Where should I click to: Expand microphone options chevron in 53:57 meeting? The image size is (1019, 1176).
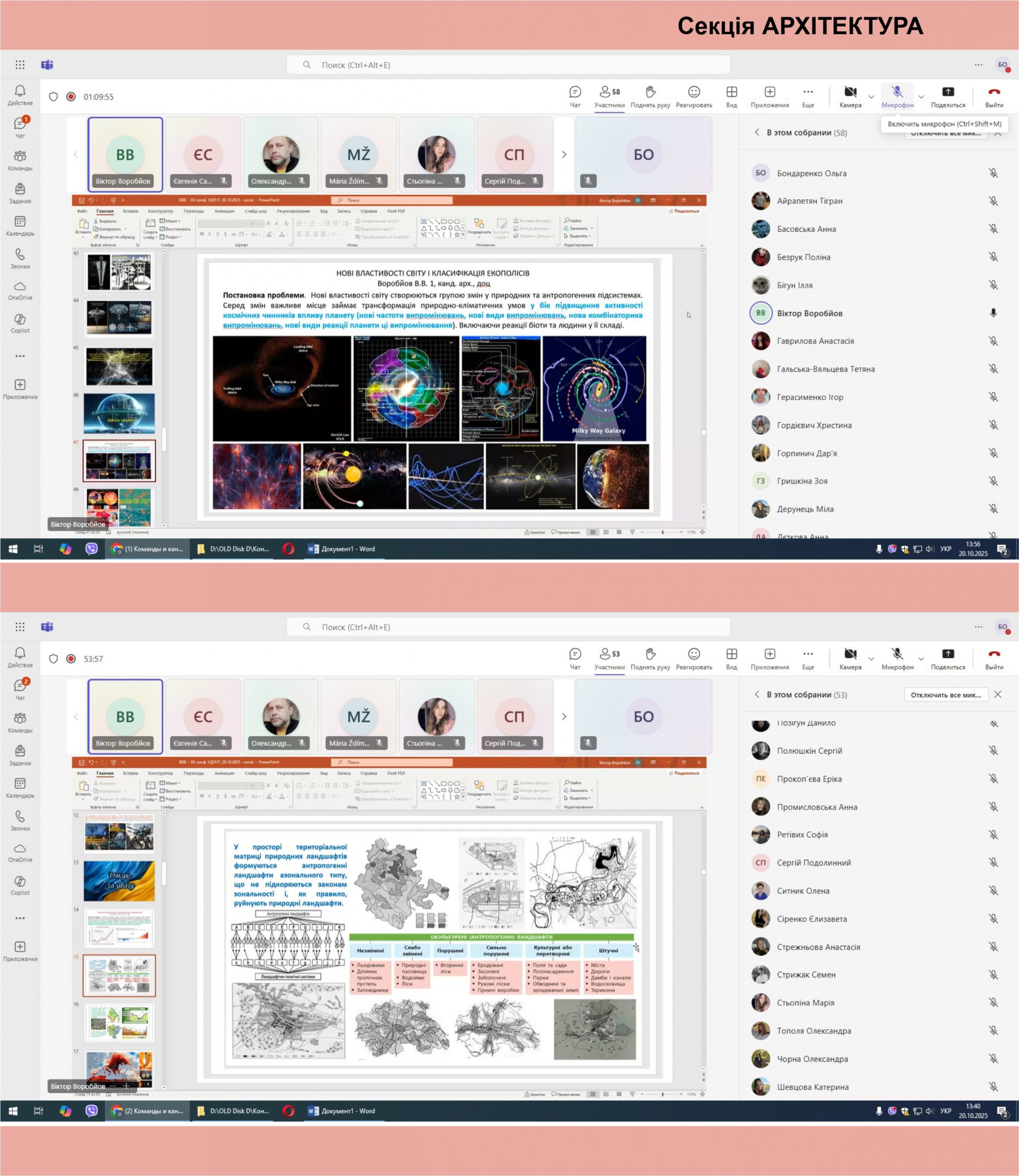point(921,659)
